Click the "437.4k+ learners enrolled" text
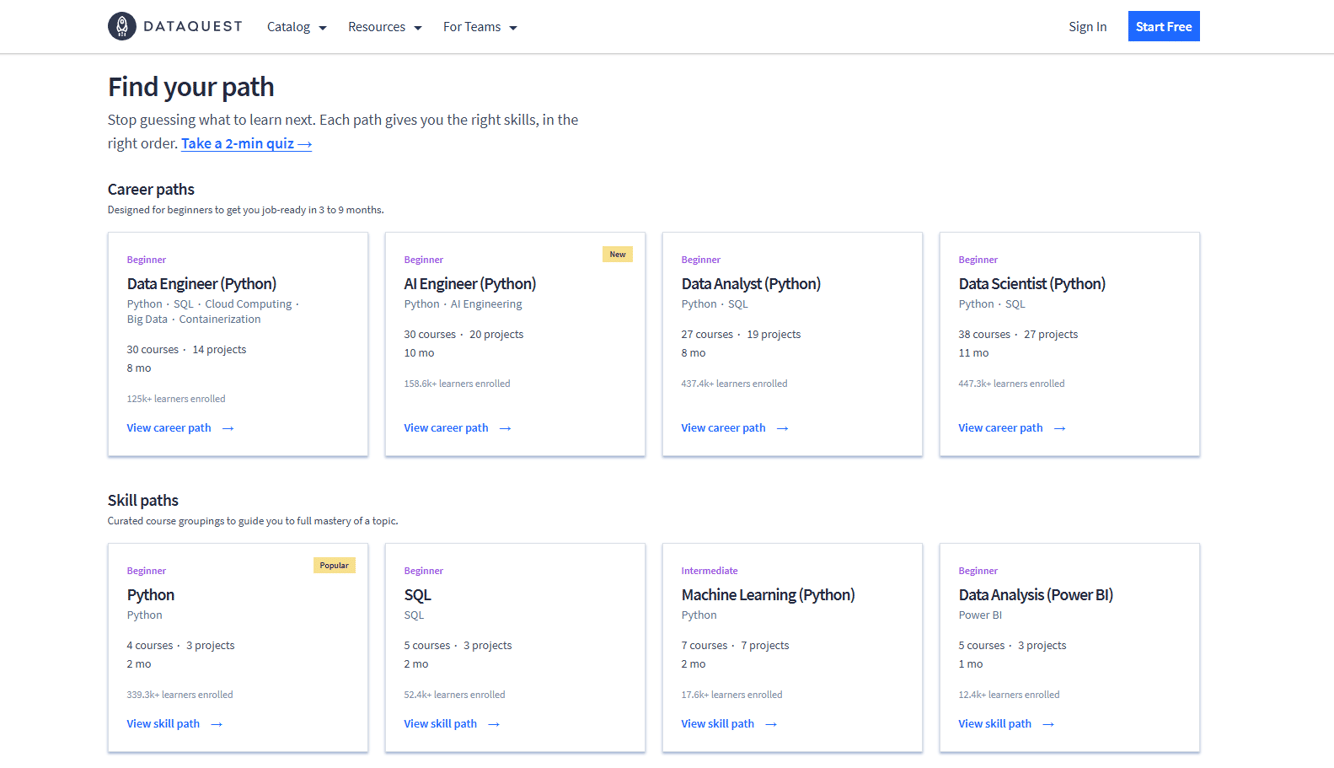1334x768 pixels. click(734, 383)
